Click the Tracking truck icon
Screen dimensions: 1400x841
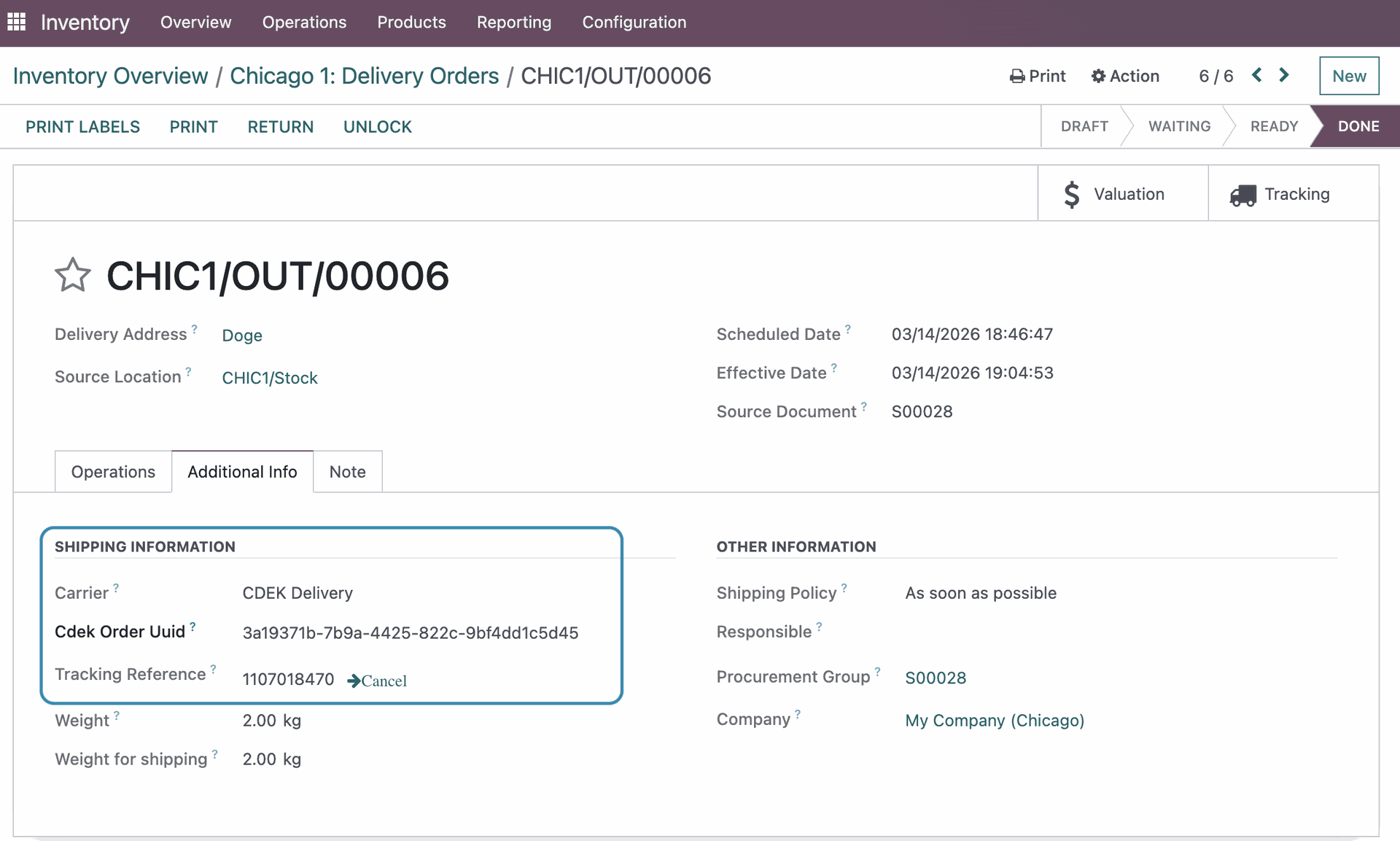coord(1242,195)
